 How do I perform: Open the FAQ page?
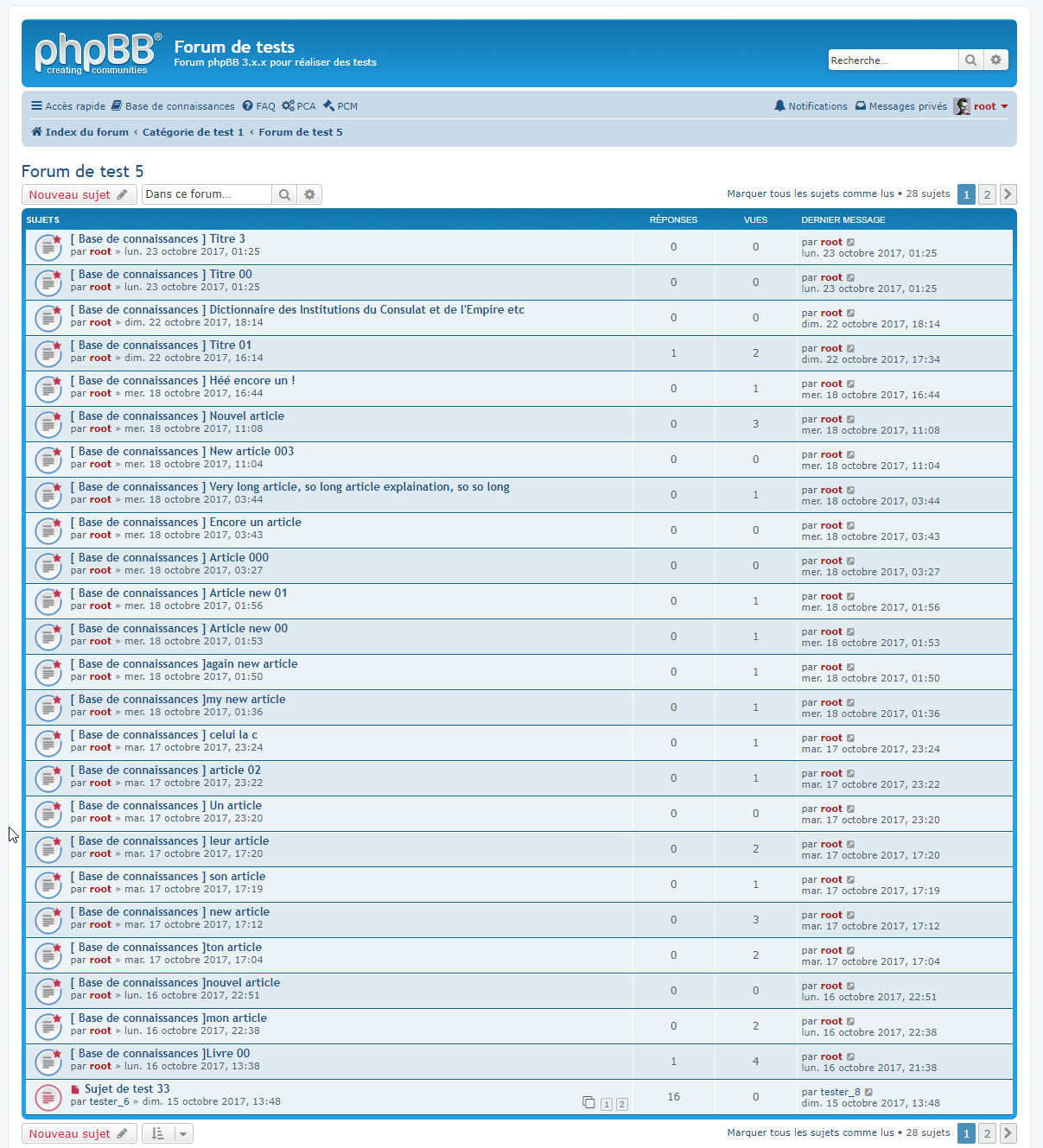click(x=258, y=106)
